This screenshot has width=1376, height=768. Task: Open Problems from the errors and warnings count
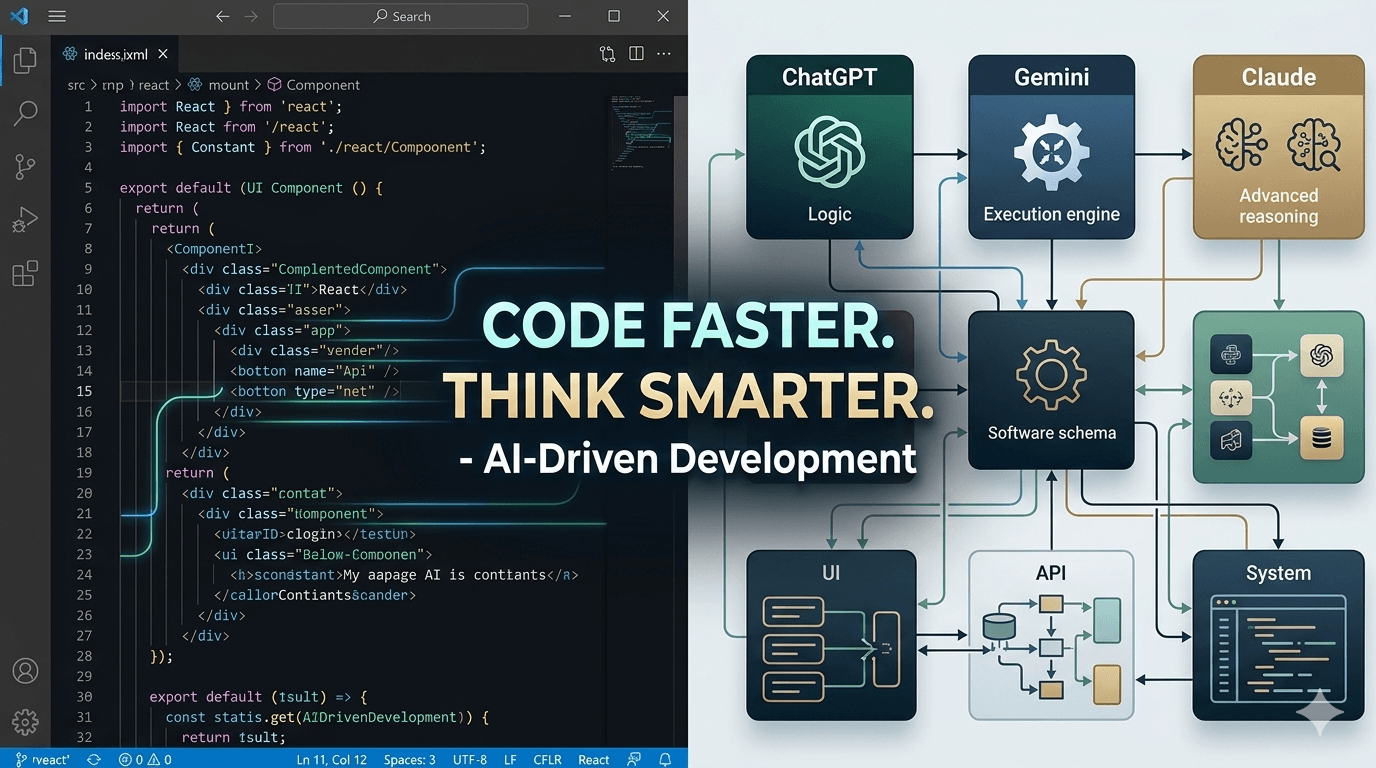click(x=145, y=759)
